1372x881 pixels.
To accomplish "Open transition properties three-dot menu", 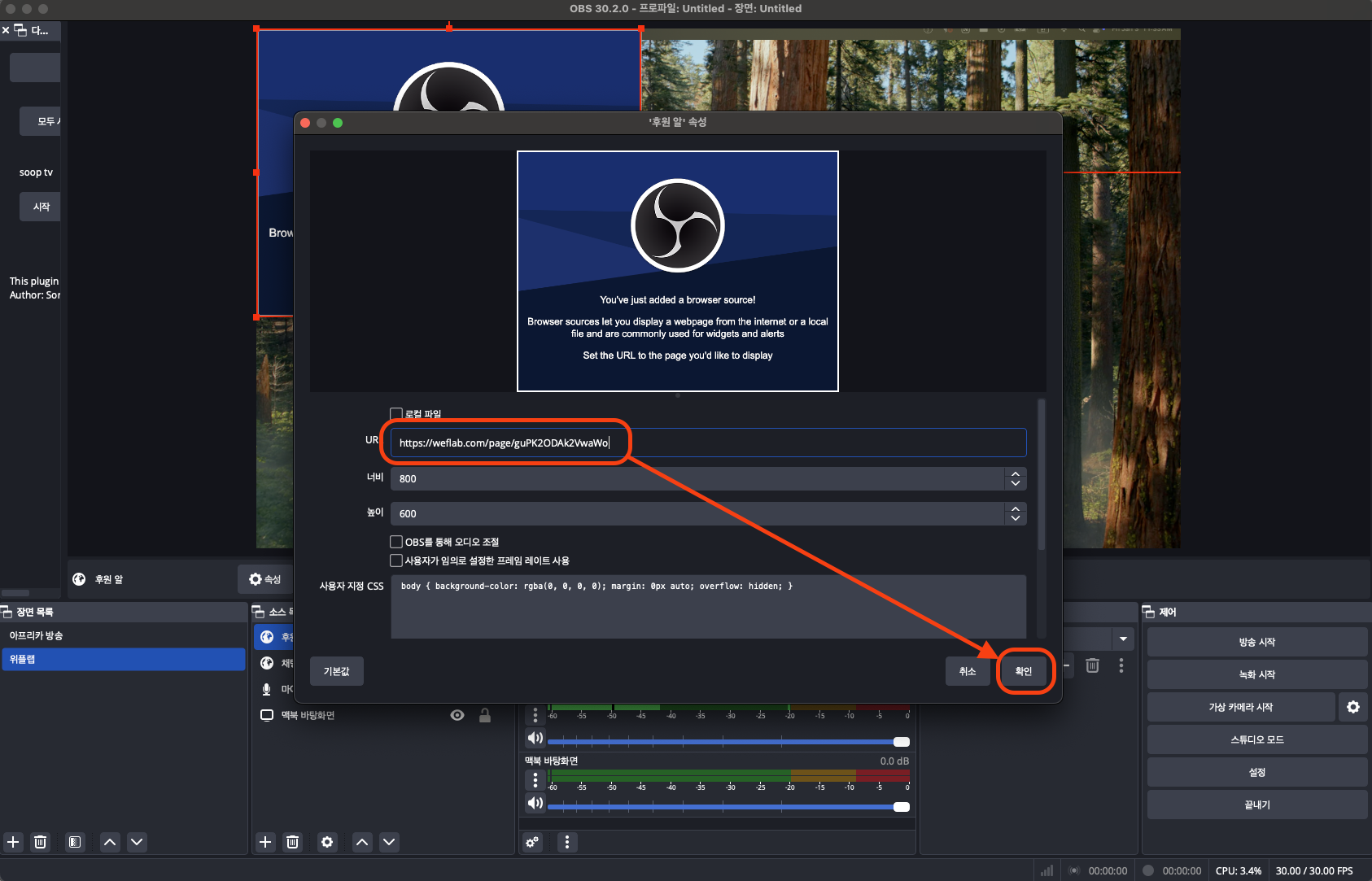I will tap(1121, 665).
